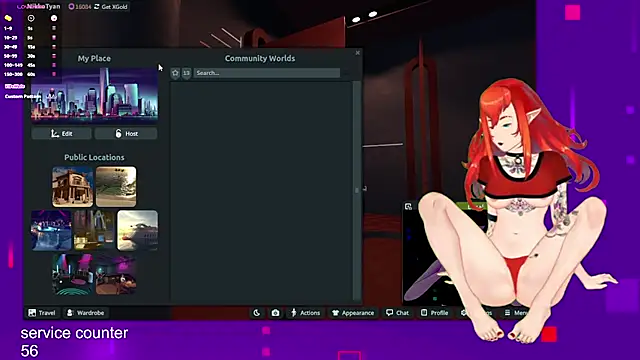Viewport: 640px width, 360px height.
Task: Click the service counter text overlay
Action: coord(74,333)
